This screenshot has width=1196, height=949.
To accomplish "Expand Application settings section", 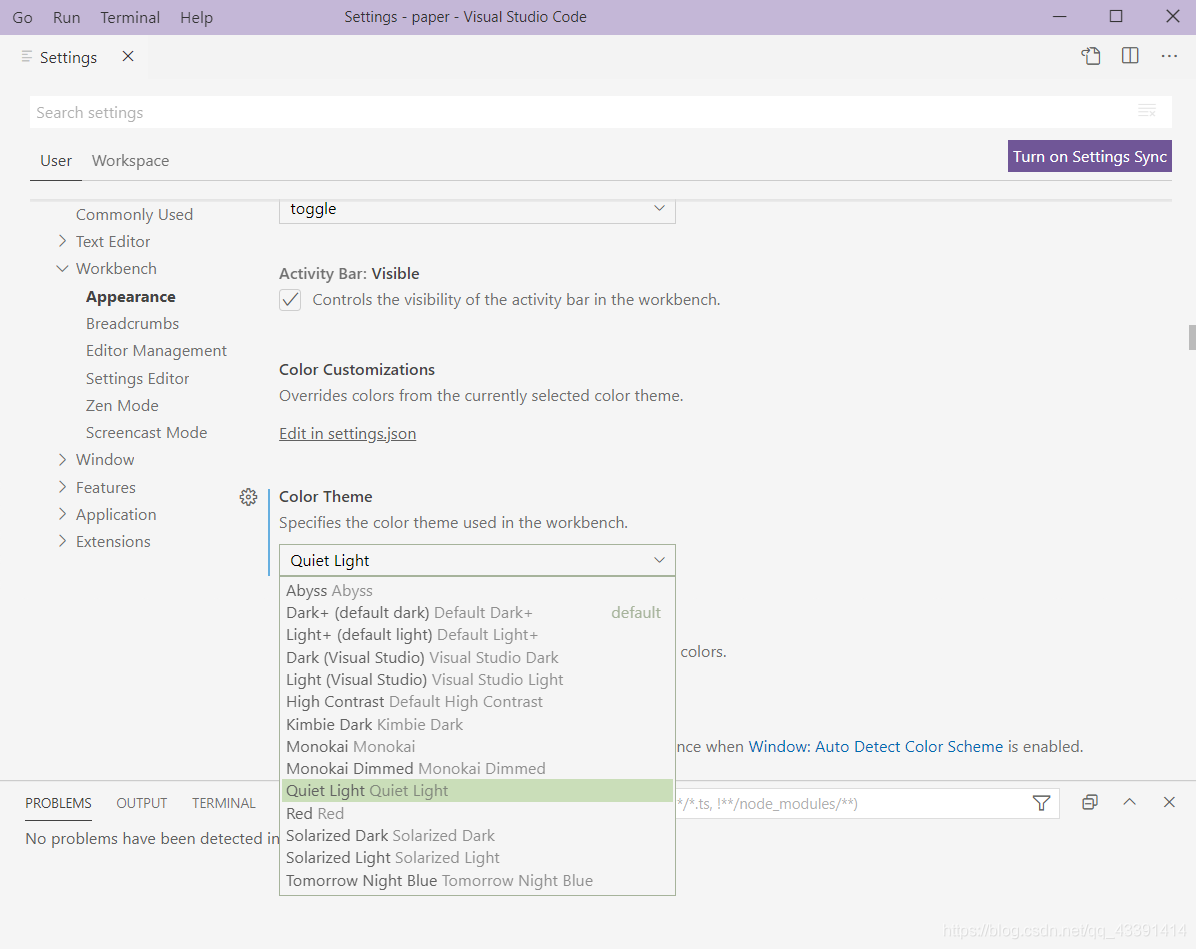I will 63,514.
